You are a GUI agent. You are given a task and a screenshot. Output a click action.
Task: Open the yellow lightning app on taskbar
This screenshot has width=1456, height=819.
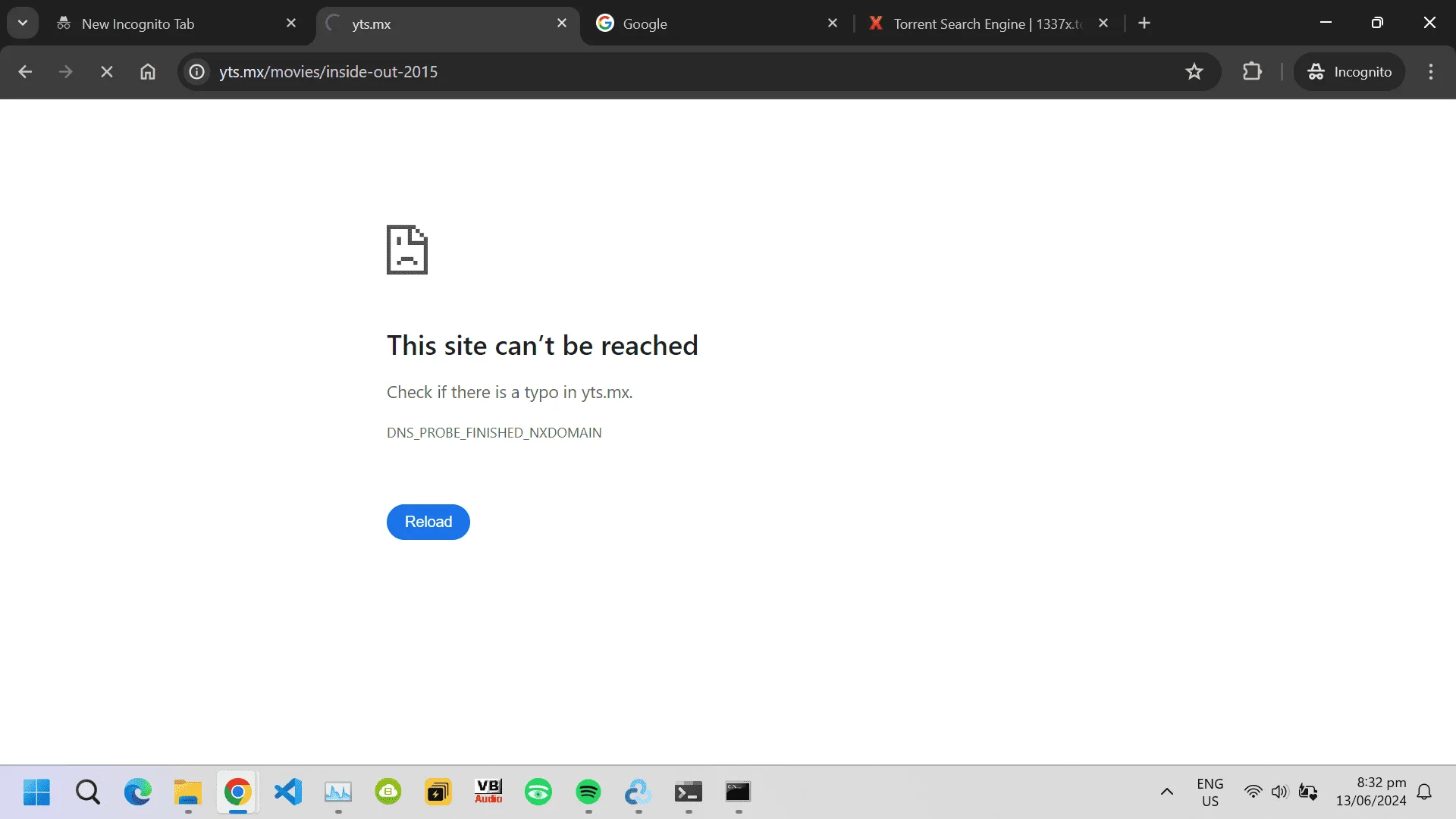click(438, 792)
